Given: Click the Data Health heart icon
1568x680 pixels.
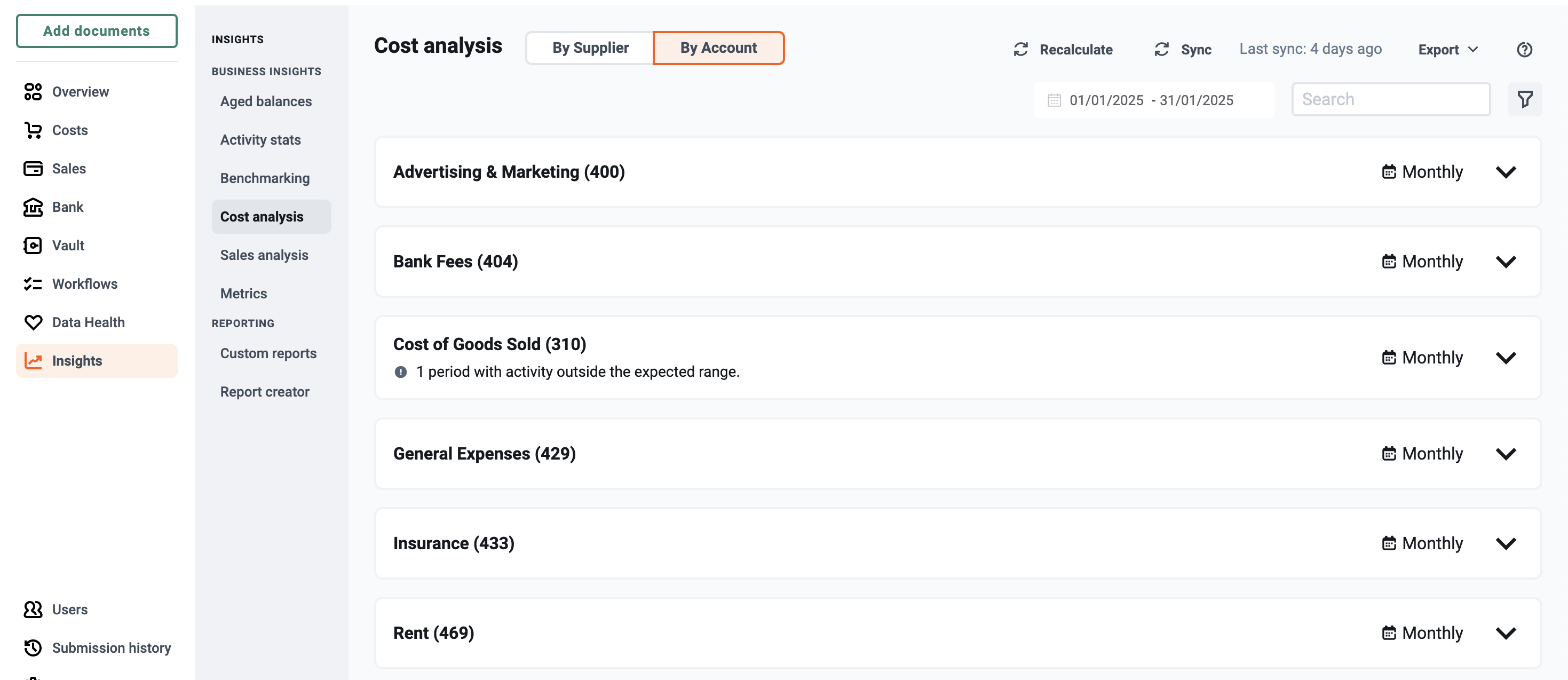Looking at the screenshot, I should pos(33,322).
